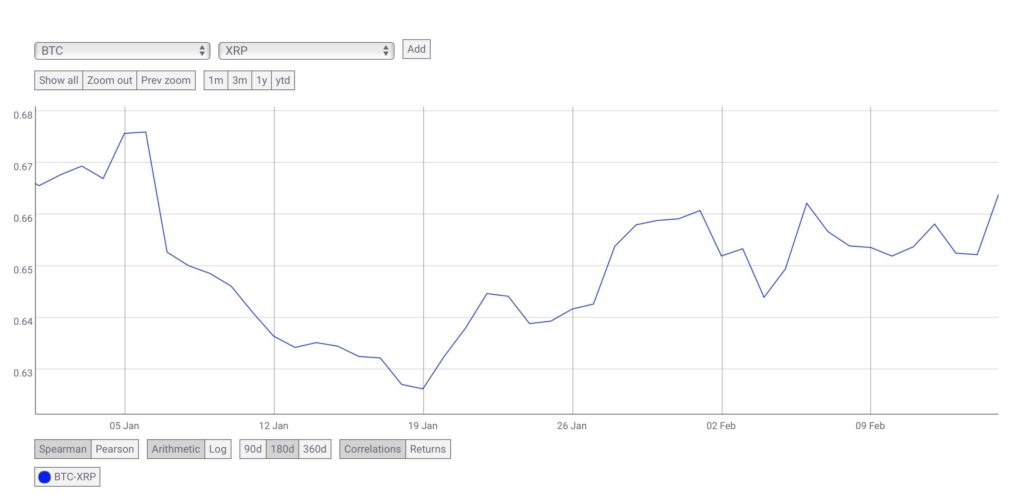Switch to the Returns view
1024x494 pixels.
[428, 449]
